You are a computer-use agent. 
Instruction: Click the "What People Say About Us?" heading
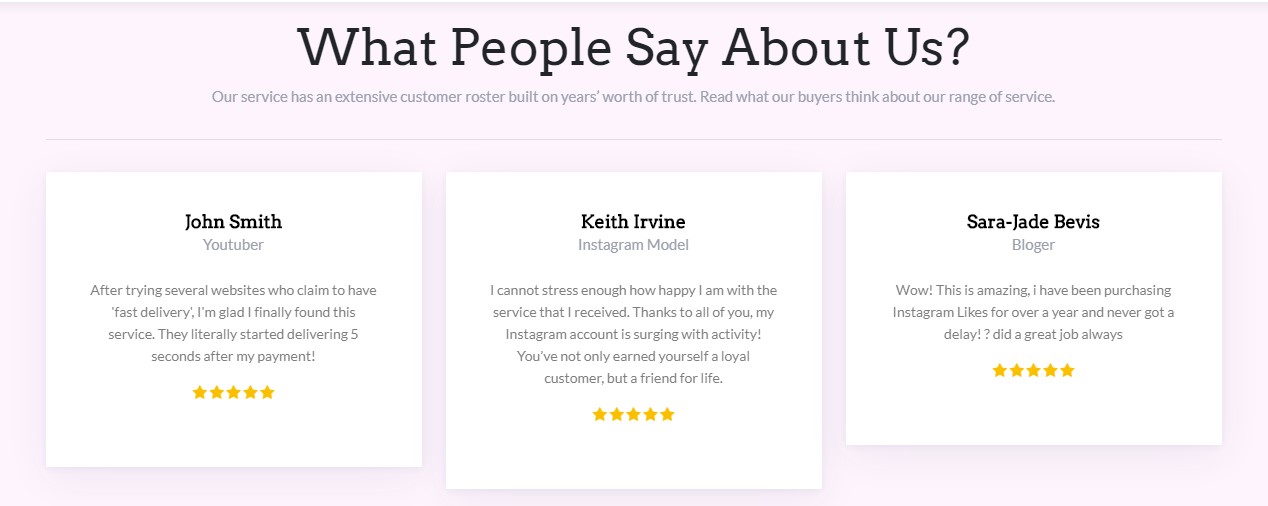(x=633, y=47)
